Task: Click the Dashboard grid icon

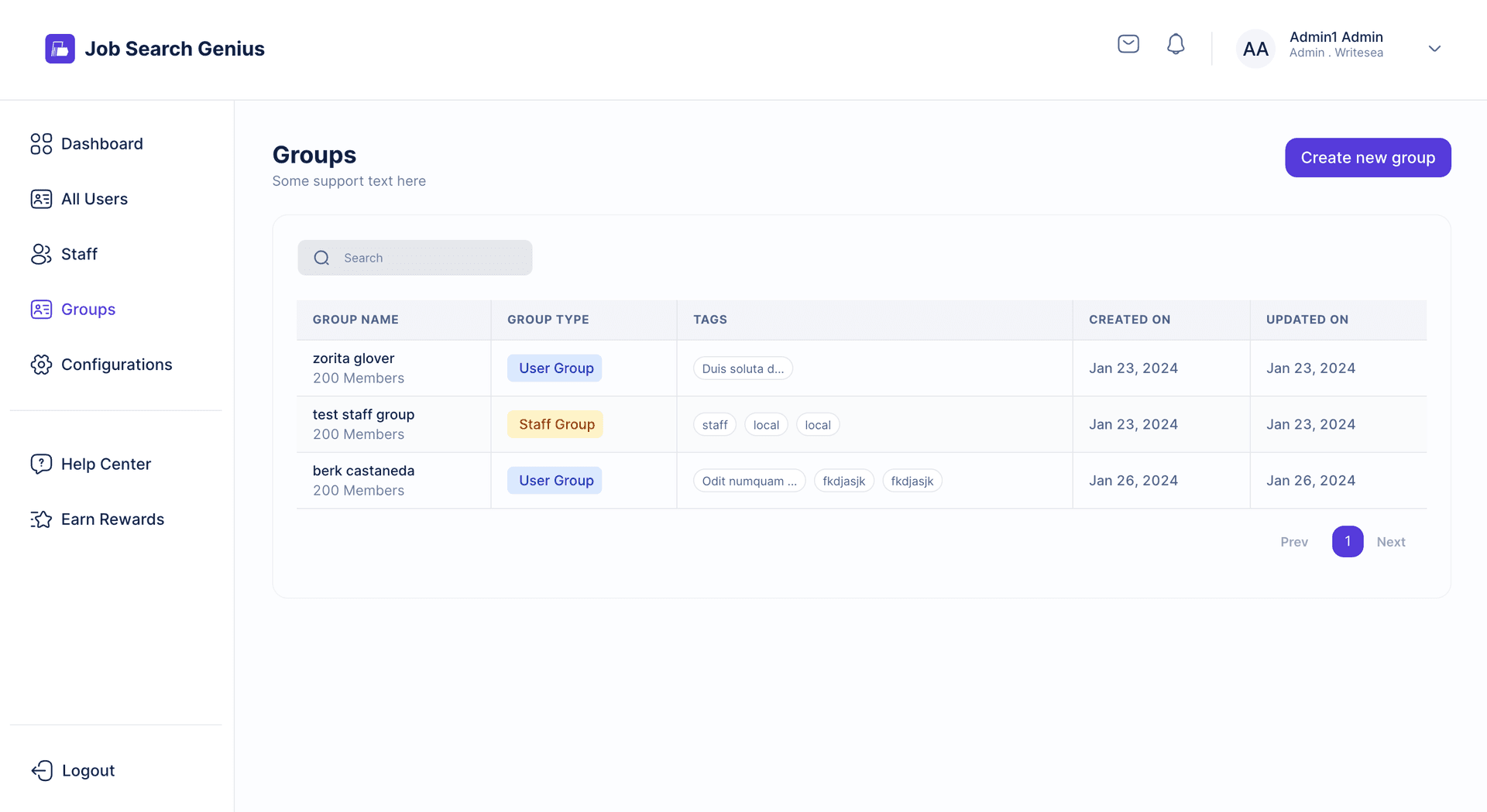Action: click(x=41, y=144)
